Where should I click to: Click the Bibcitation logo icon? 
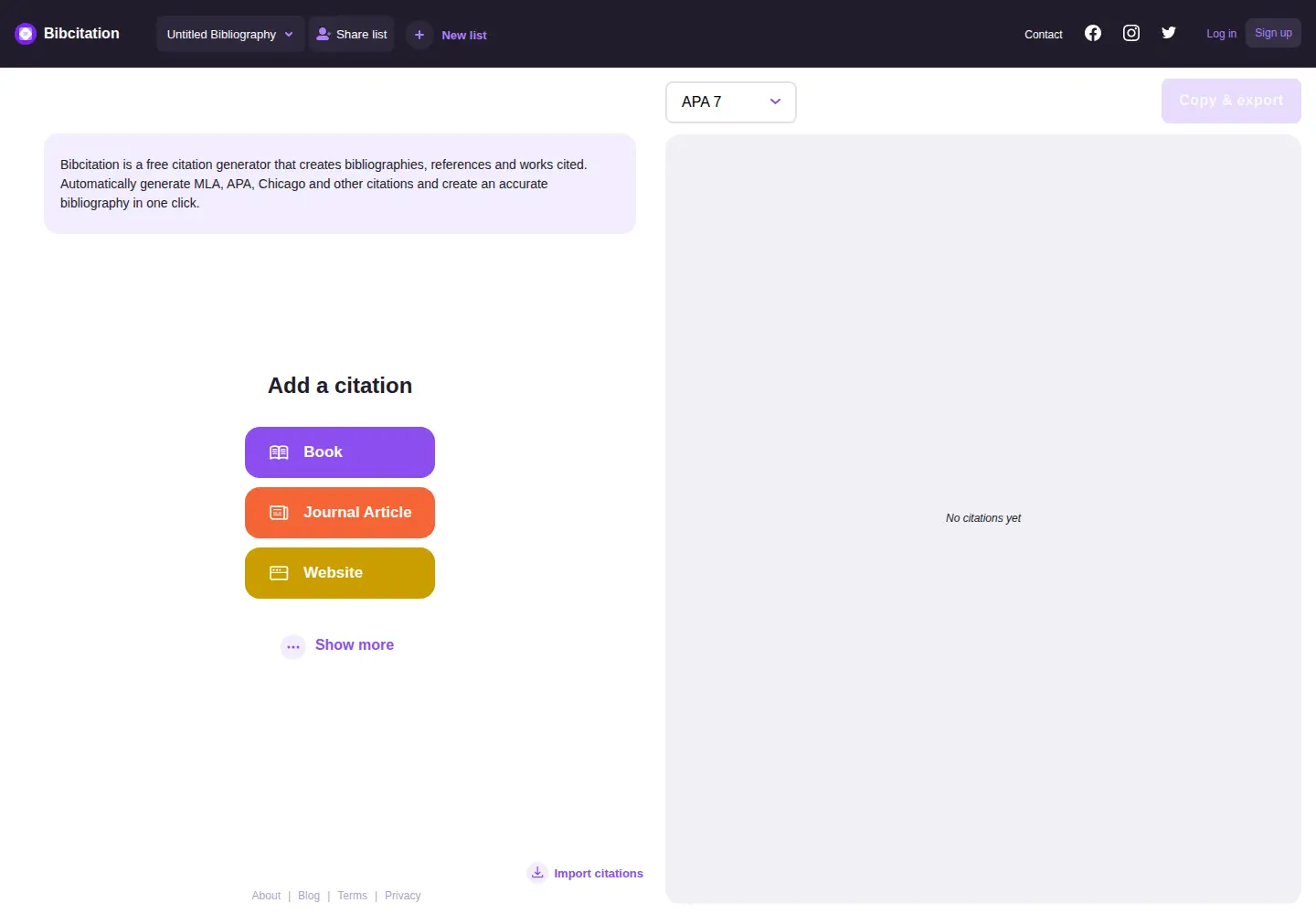pos(26,34)
